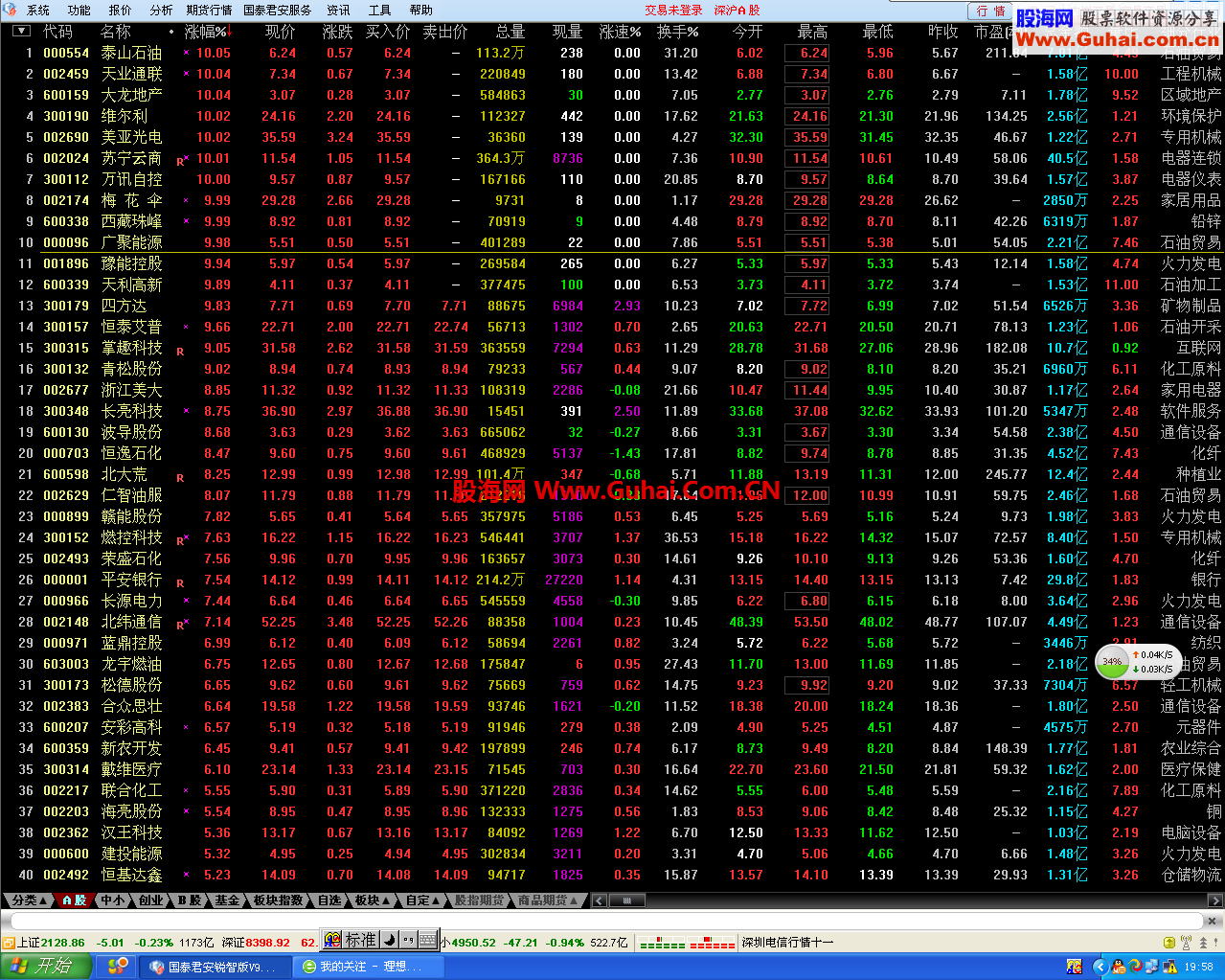
Task: Click the 交易未登录 login link
Action: (x=673, y=10)
